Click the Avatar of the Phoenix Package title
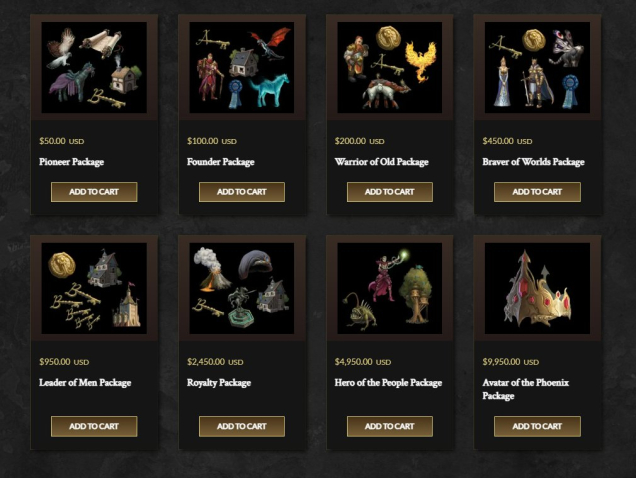Screen dimensions: 636x478 (526, 389)
